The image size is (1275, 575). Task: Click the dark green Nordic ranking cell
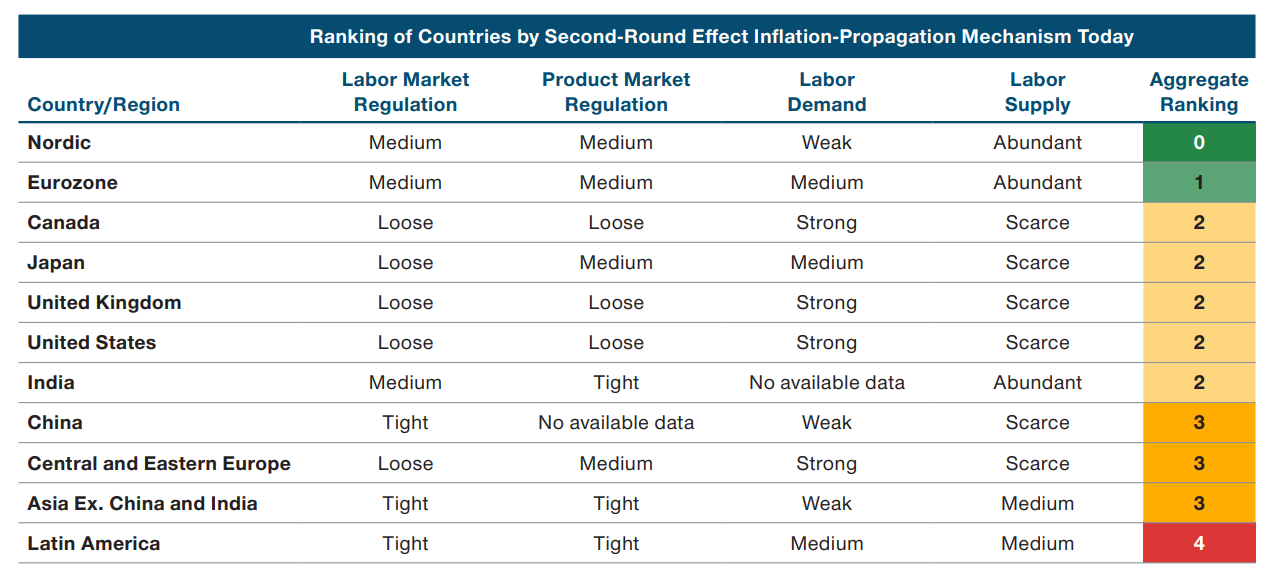(x=1198, y=142)
